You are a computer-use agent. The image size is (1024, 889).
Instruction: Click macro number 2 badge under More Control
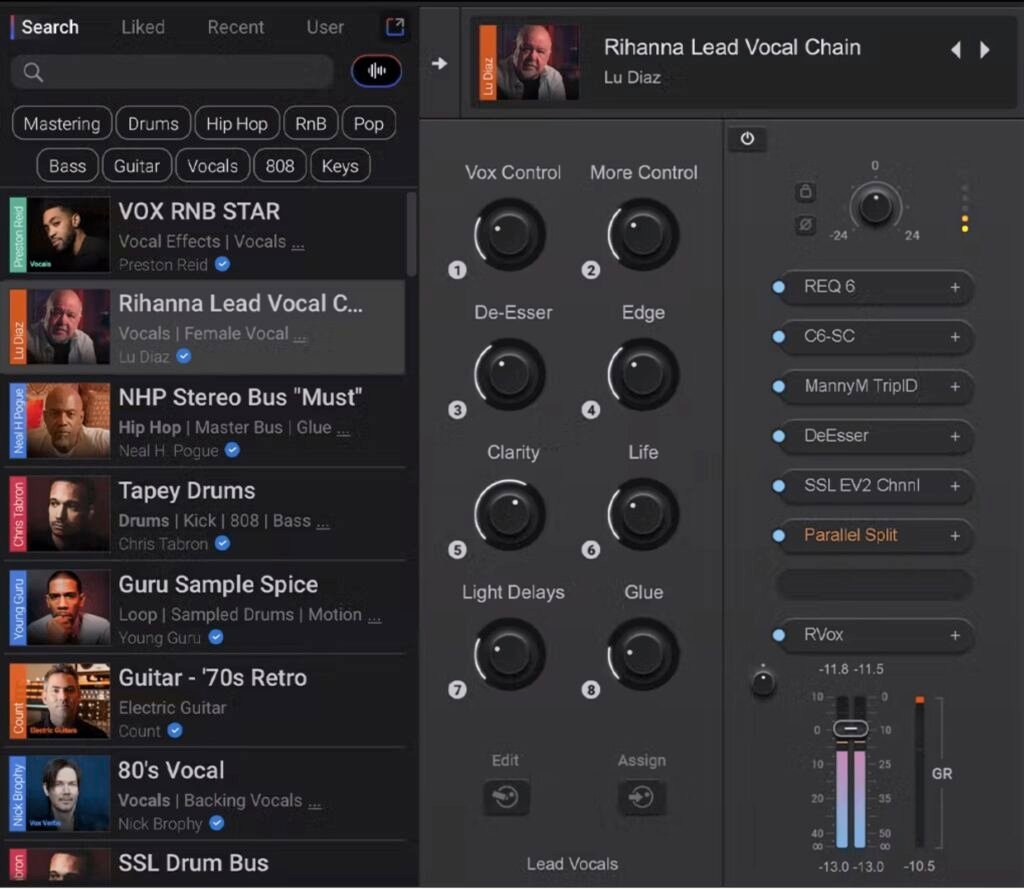591,270
